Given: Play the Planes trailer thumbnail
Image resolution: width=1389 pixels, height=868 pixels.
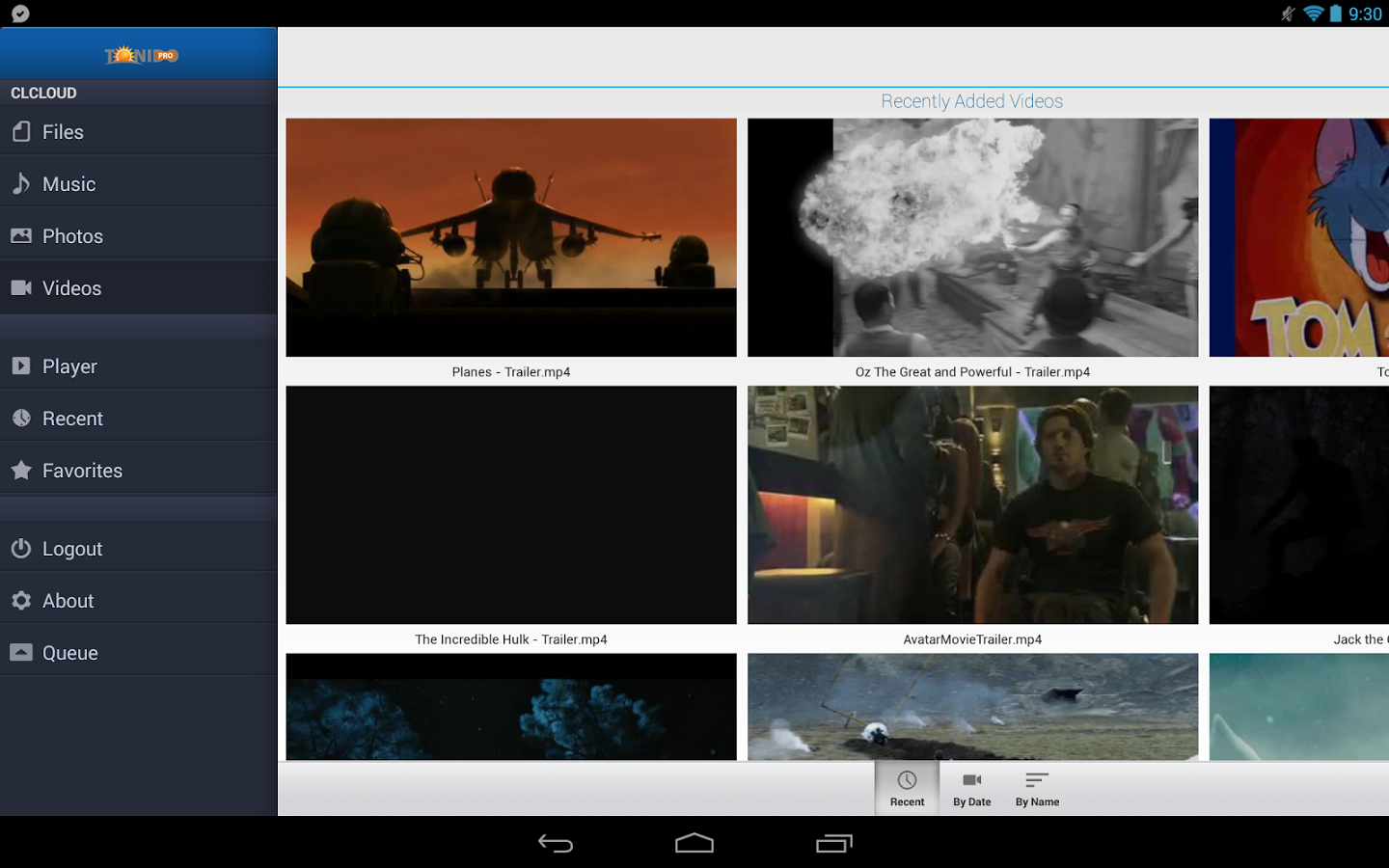Looking at the screenshot, I should pyautogui.click(x=511, y=237).
